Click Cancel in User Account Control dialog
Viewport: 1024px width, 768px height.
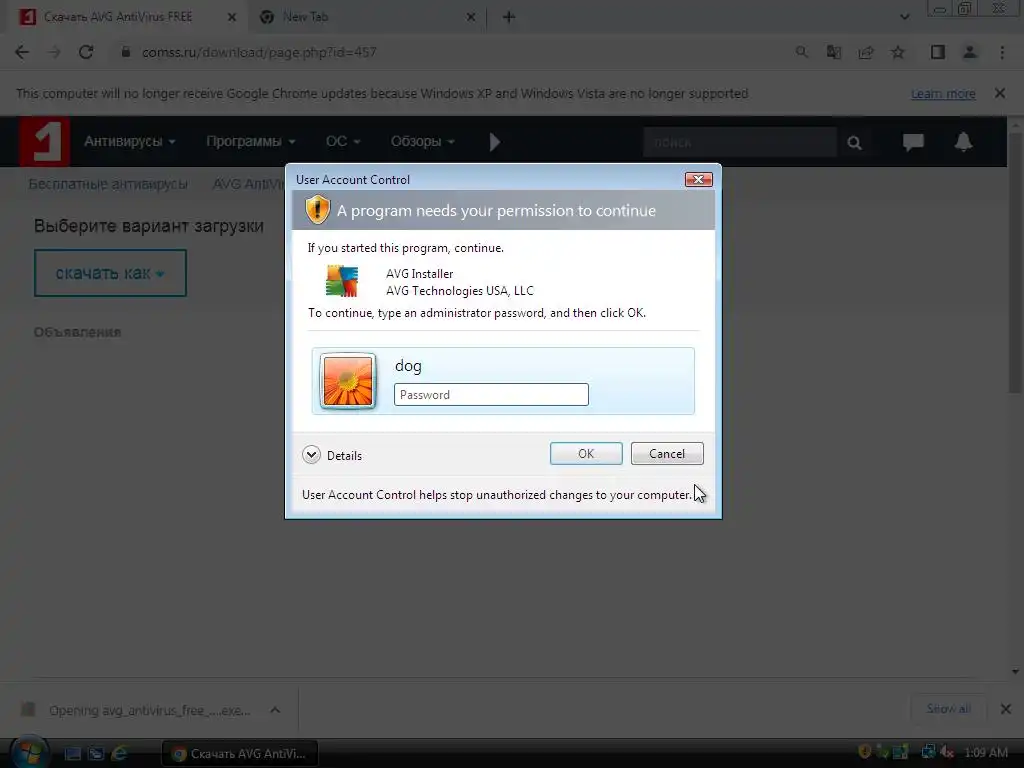[667, 453]
